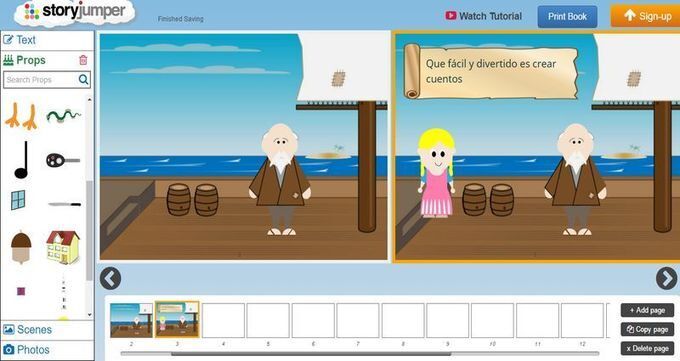Choose the black music note prop
The height and width of the screenshot is (361, 680).
[x=22, y=160]
